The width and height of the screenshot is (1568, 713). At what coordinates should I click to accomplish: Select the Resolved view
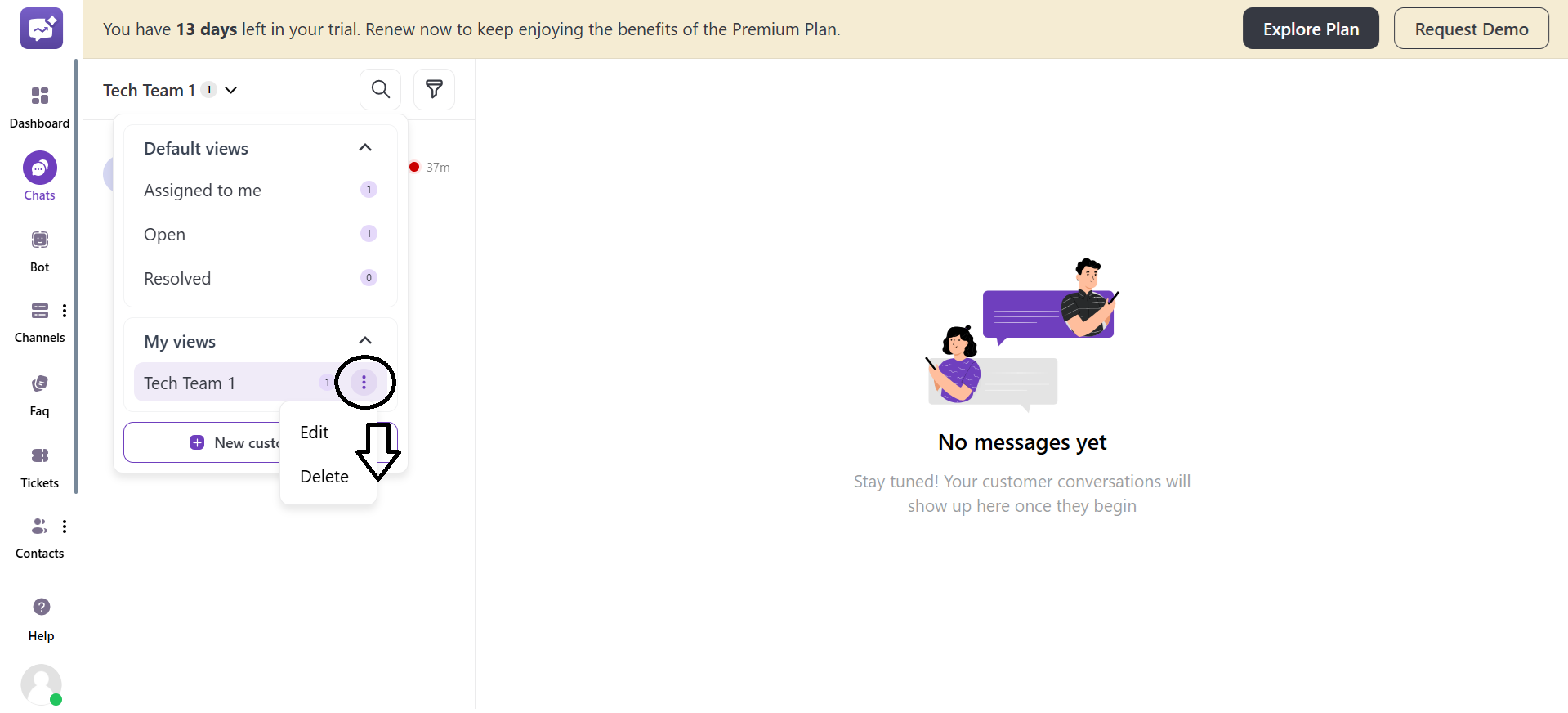177,279
